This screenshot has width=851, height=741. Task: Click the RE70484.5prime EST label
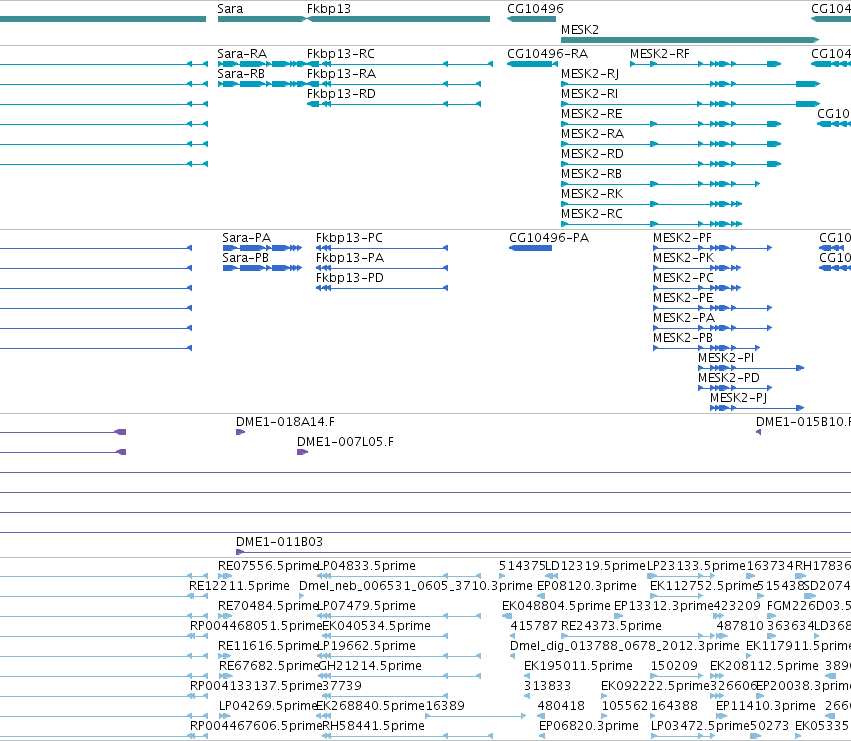coord(268,606)
